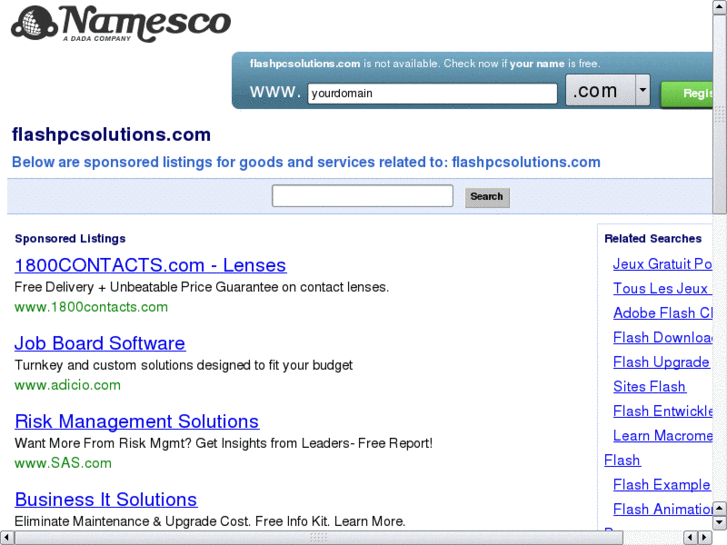Open the Risk Management Solutions link
Screen dimensions: 727x545
(137, 421)
